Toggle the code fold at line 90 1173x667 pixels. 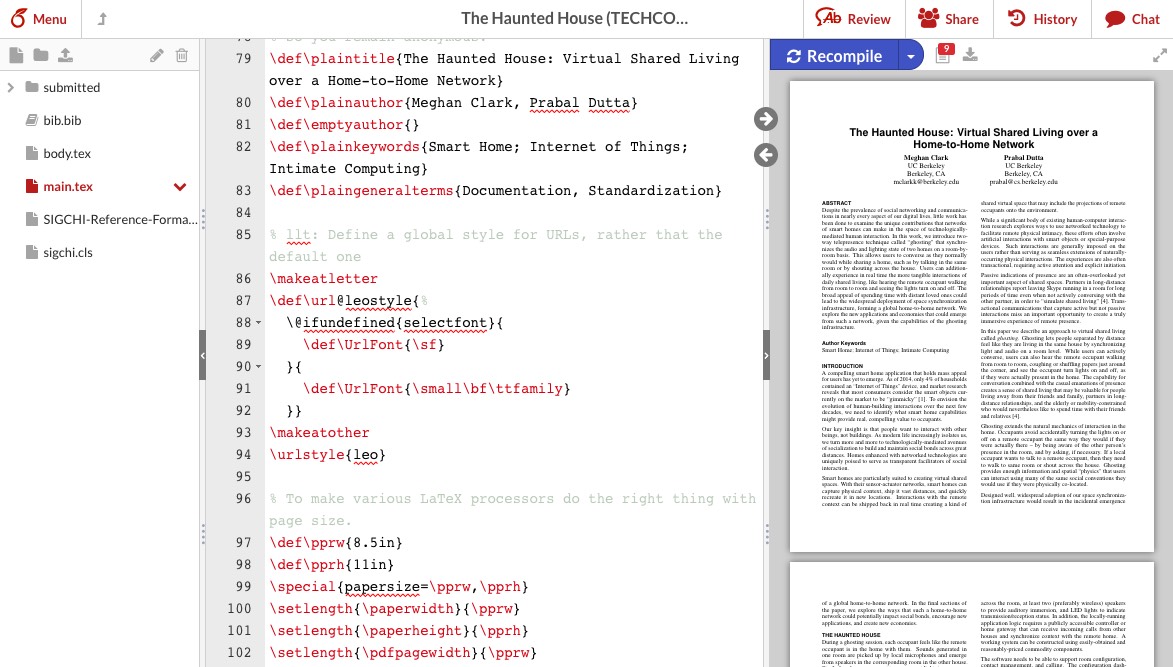[x=257, y=367]
